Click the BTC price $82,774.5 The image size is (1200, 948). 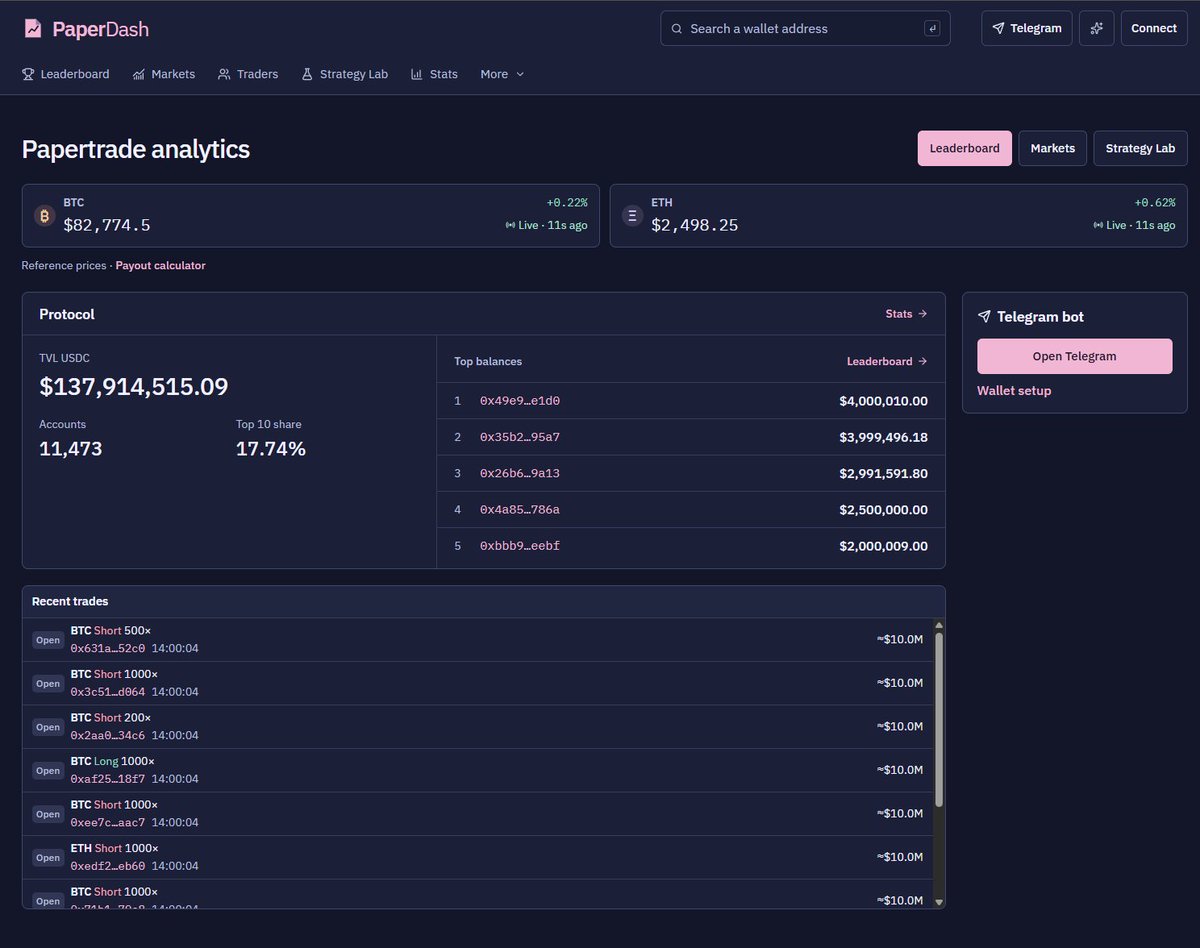pos(107,225)
